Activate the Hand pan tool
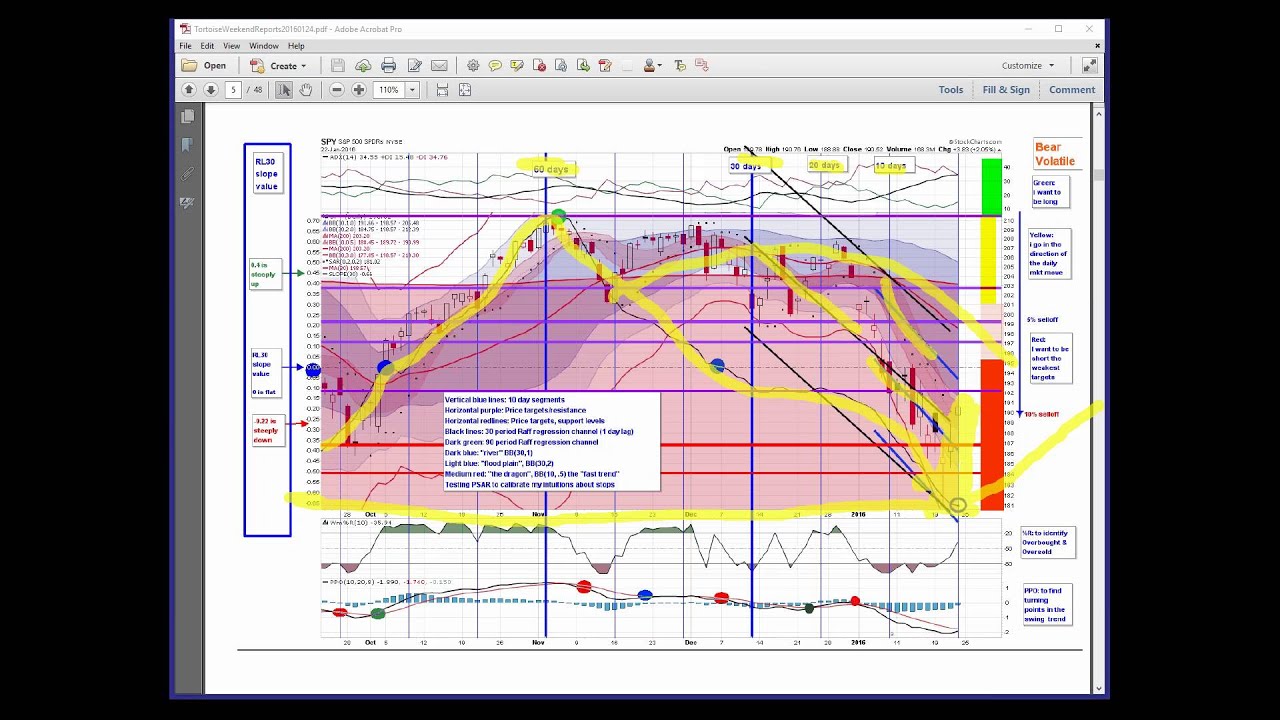The height and width of the screenshot is (720, 1280). pyautogui.click(x=306, y=90)
